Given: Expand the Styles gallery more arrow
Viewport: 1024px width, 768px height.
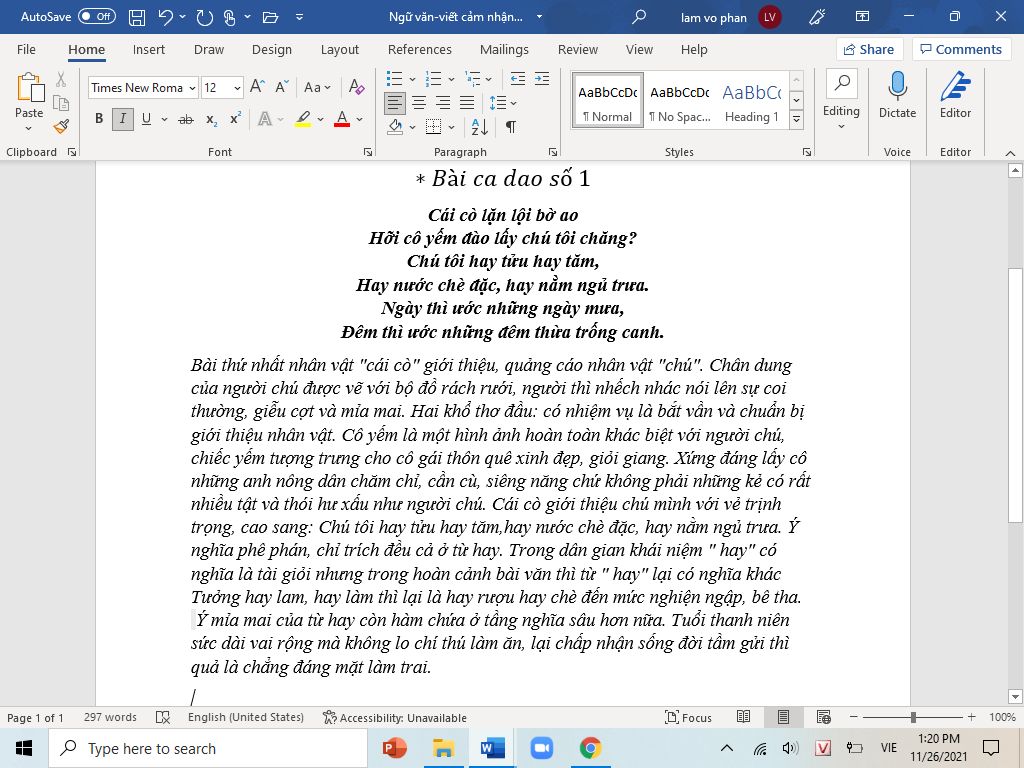Looking at the screenshot, I should pos(796,119).
